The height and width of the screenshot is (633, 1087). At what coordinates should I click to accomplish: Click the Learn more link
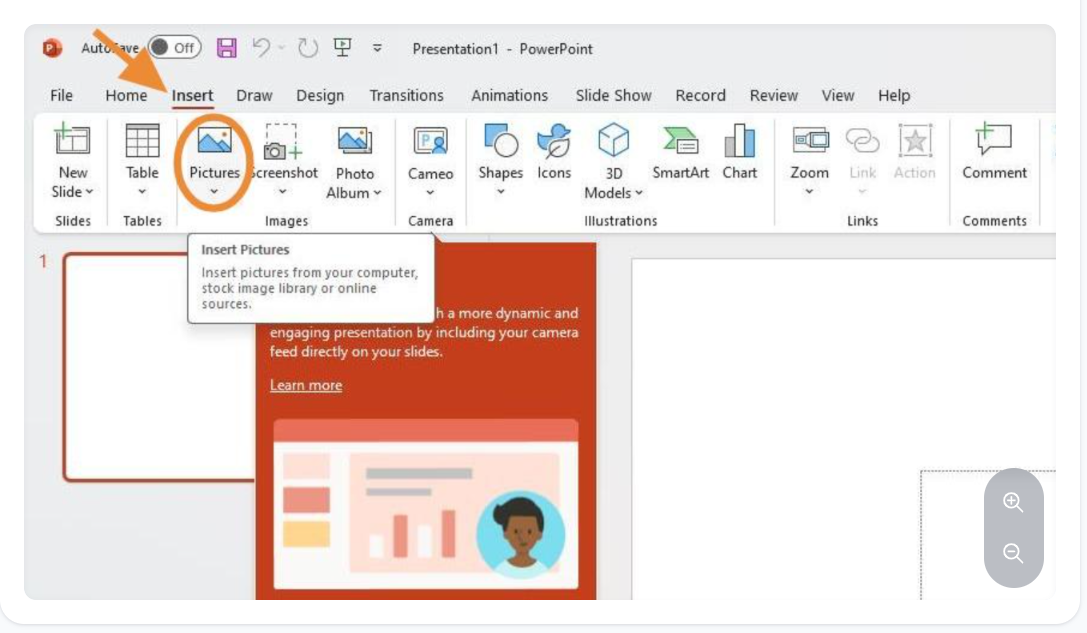tap(306, 385)
